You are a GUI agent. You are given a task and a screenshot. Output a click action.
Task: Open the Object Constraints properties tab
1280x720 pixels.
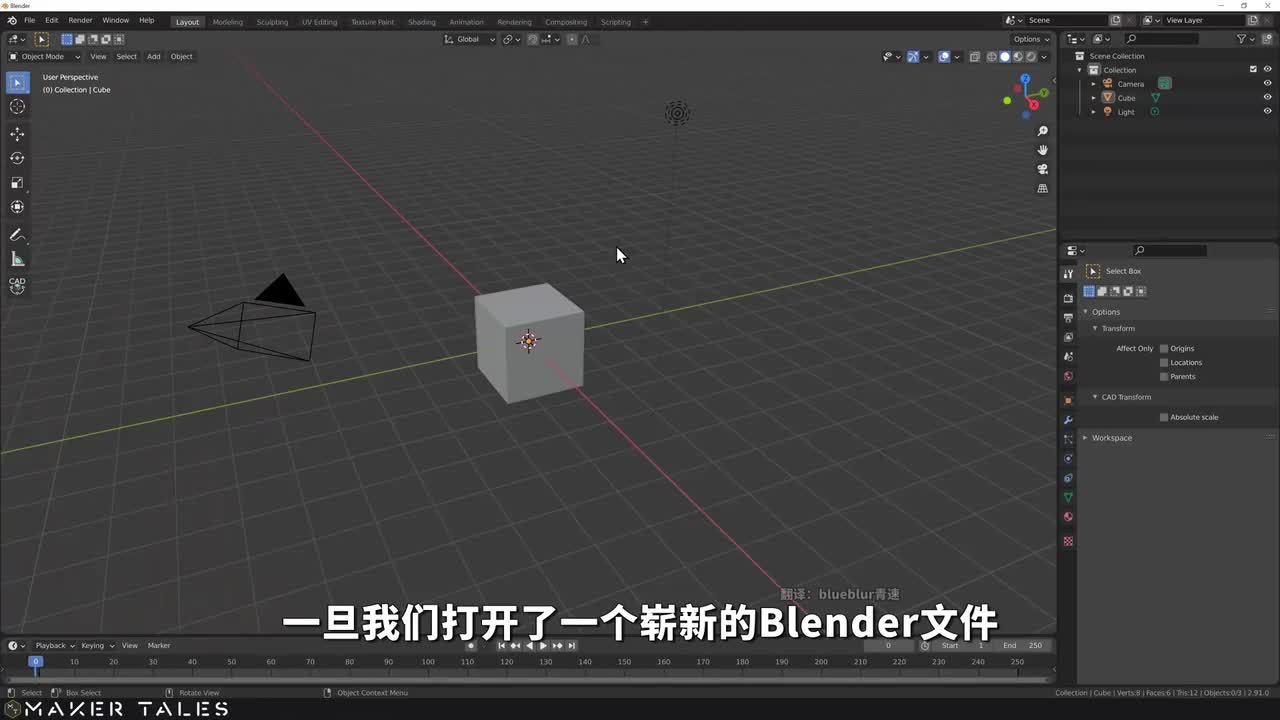1068,478
